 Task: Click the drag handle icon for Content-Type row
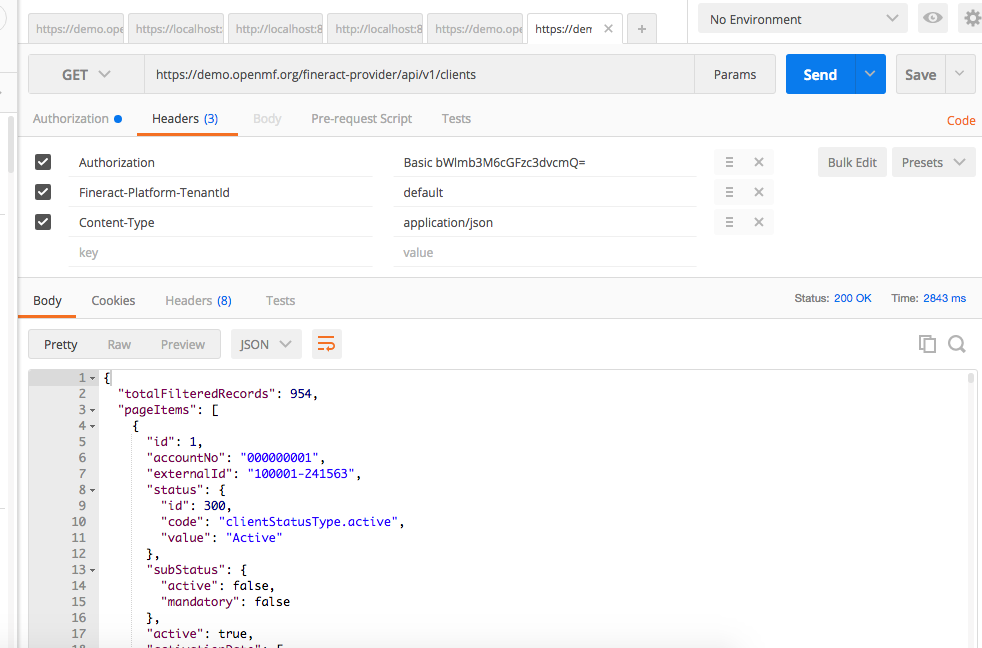[x=729, y=222]
